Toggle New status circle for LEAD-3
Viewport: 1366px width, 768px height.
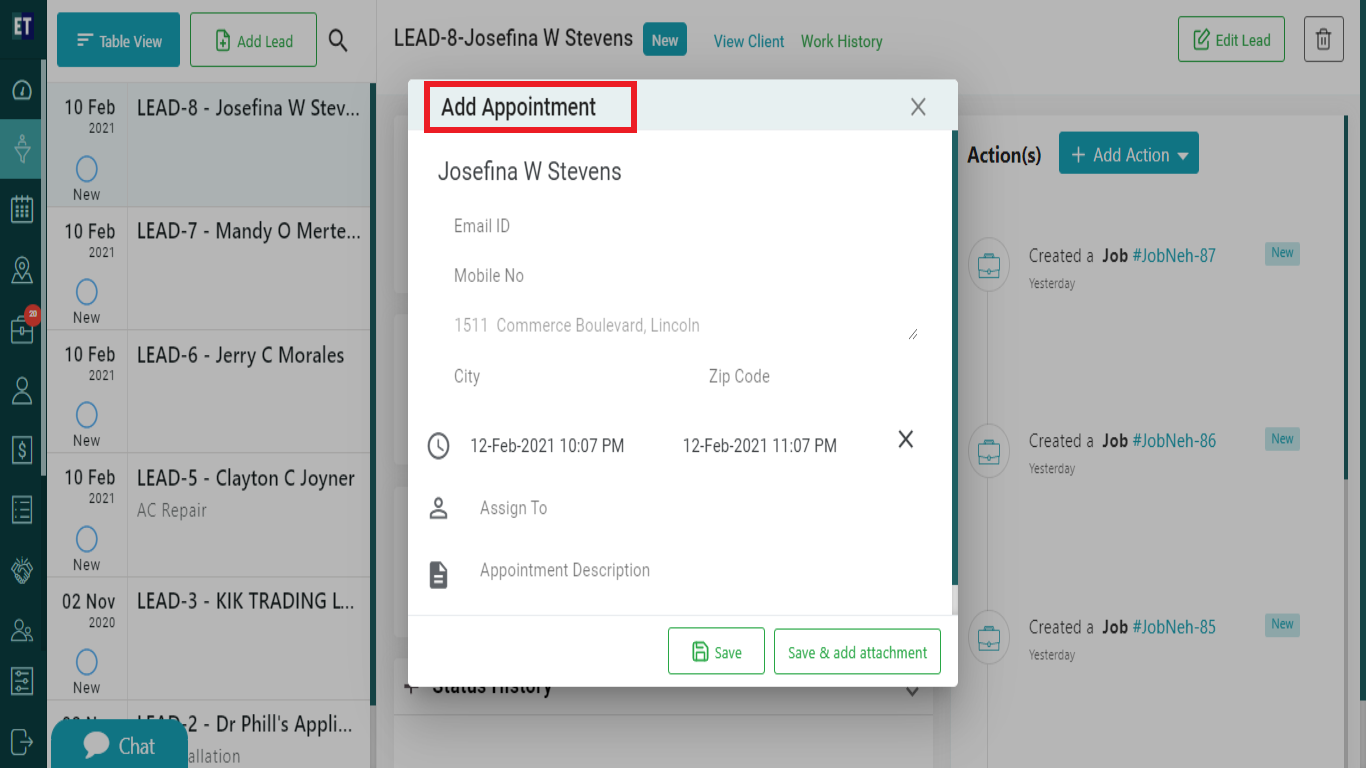(87, 662)
